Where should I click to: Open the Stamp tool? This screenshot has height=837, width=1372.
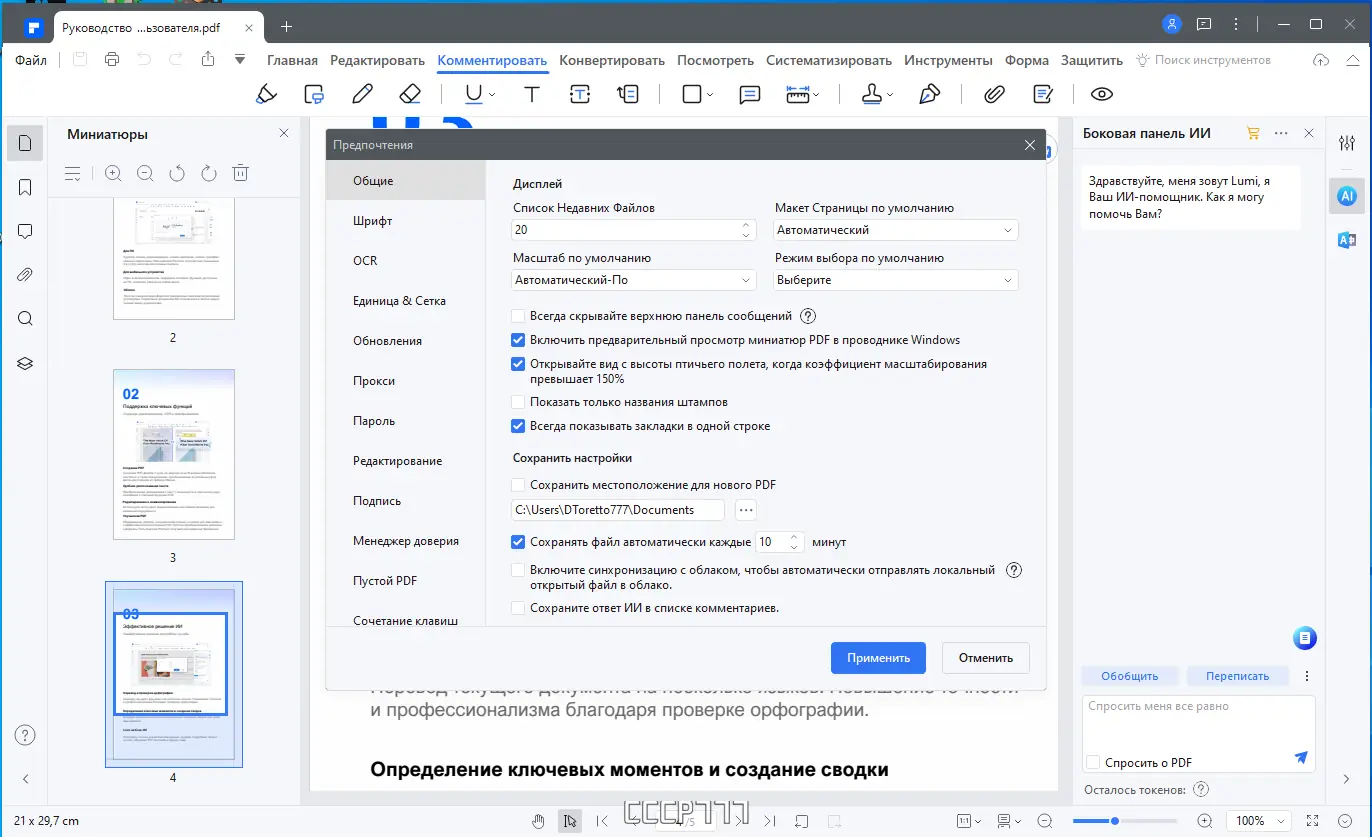869,93
